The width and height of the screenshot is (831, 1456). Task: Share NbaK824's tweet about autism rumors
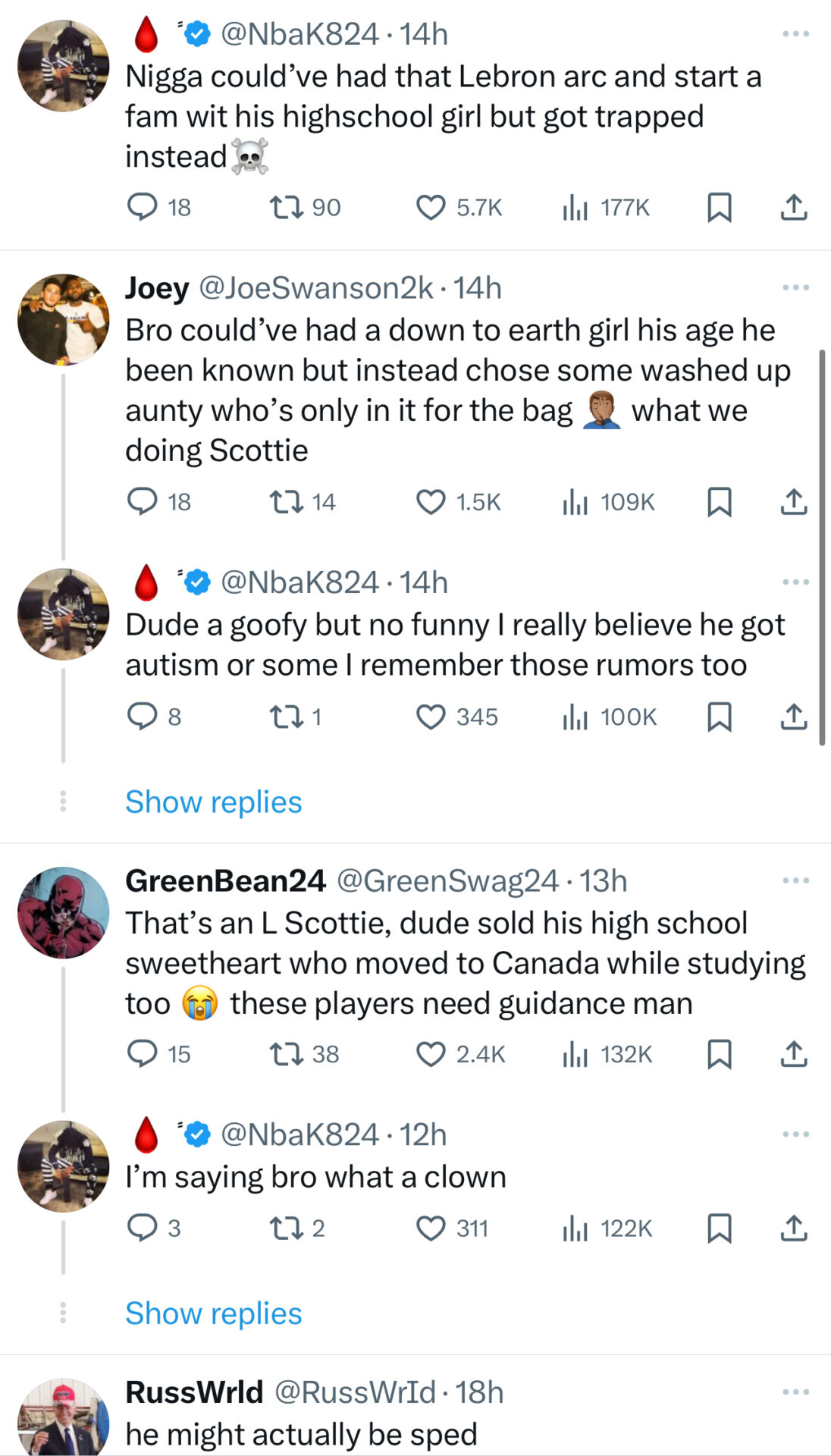794,717
